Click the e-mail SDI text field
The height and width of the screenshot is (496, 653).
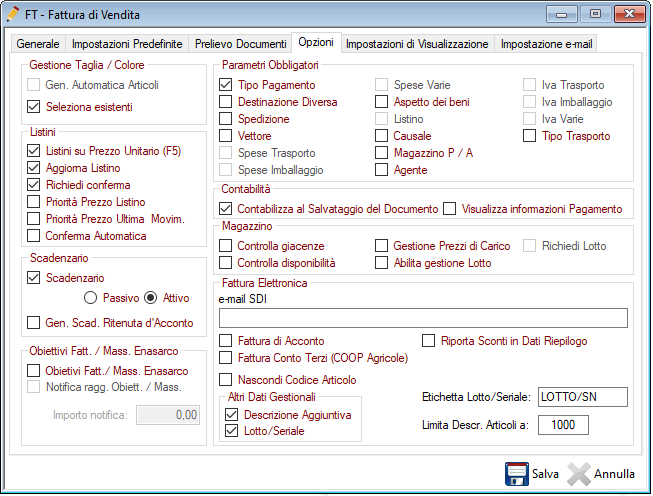pyautogui.click(x=422, y=318)
